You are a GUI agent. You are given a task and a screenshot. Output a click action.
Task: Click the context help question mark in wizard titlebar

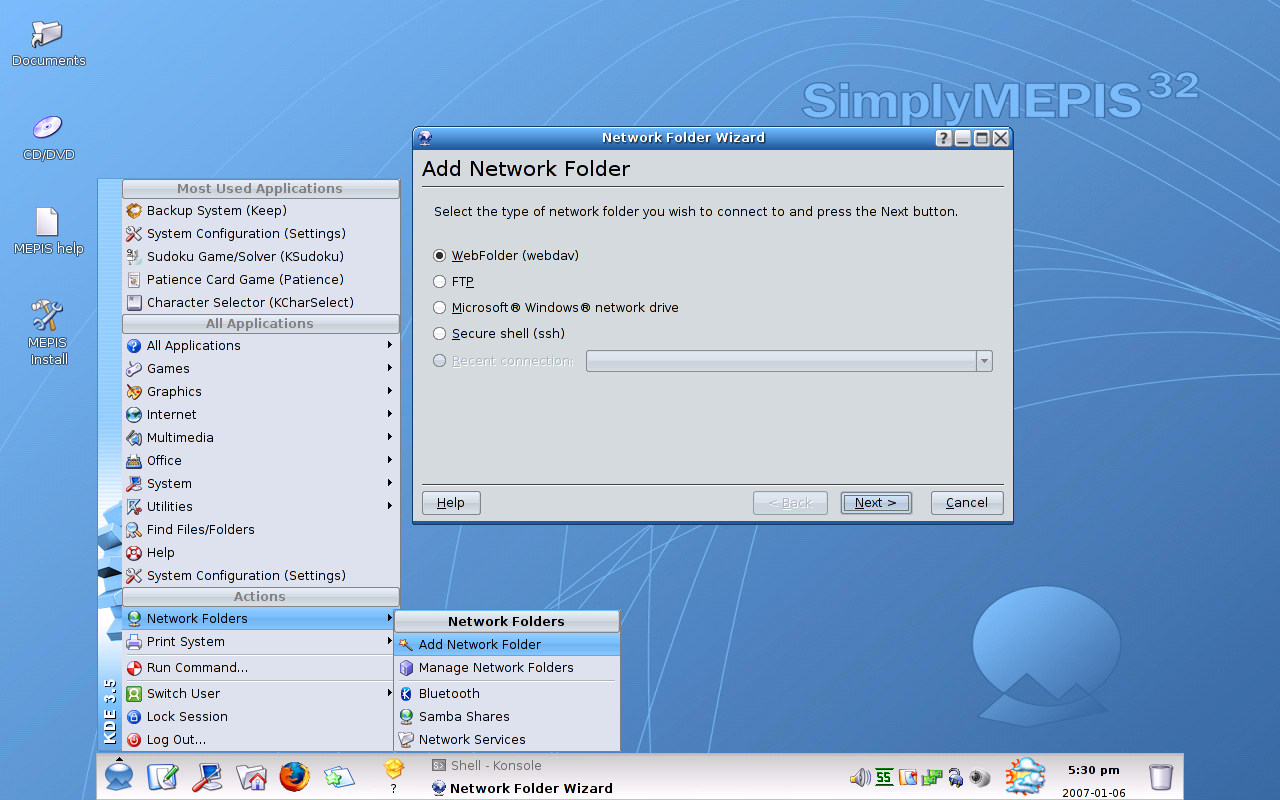click(x=943, y=138)
